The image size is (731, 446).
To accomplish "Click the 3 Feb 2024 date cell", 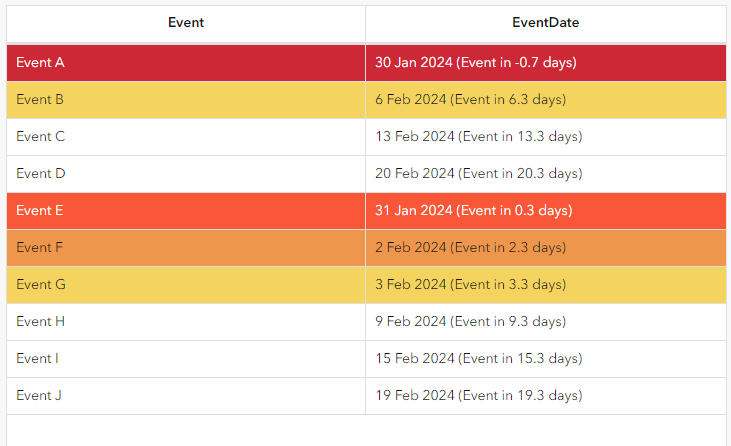I will [x=470, y=285].
